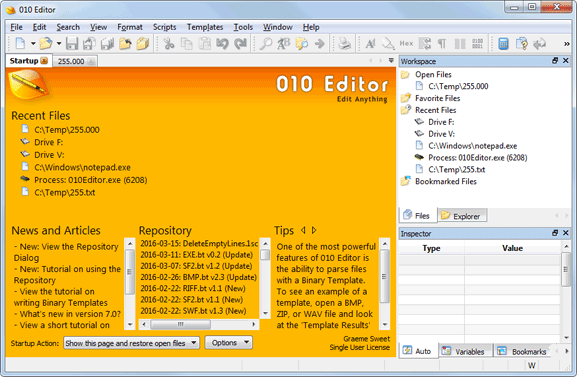Screen dimensions: 577x377
Task: Open the Startup Action dropdown
Action: (x=131, y=343)
